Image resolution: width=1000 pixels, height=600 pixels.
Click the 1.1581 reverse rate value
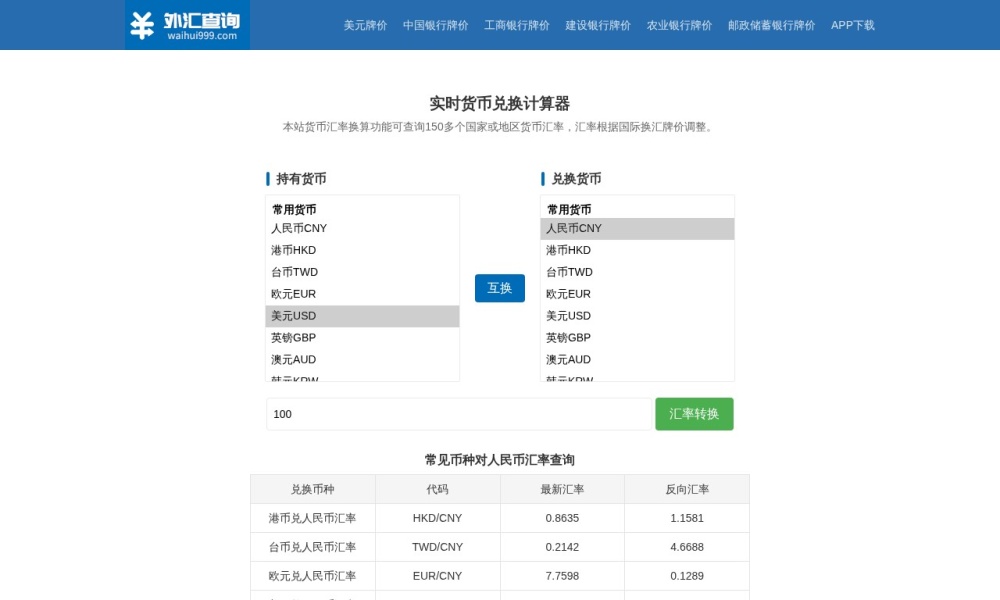(x=687, y=518)
